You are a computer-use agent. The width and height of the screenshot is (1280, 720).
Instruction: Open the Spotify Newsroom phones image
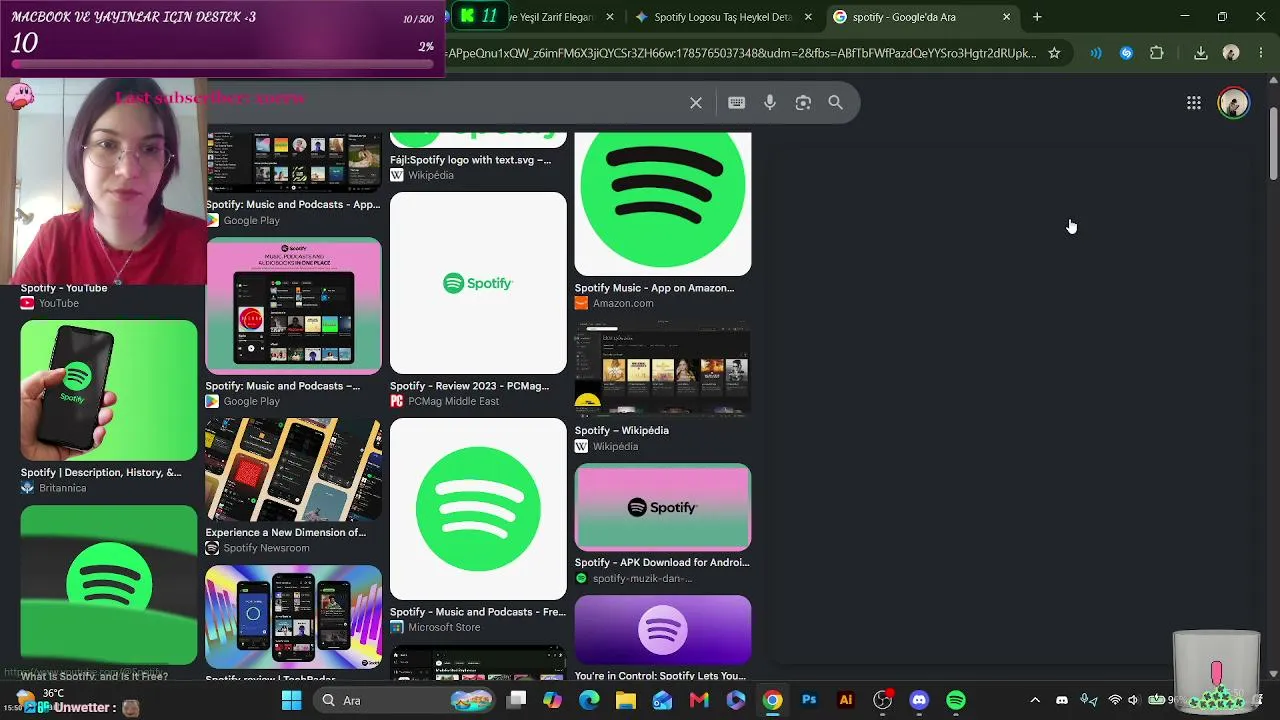point(293,470)
